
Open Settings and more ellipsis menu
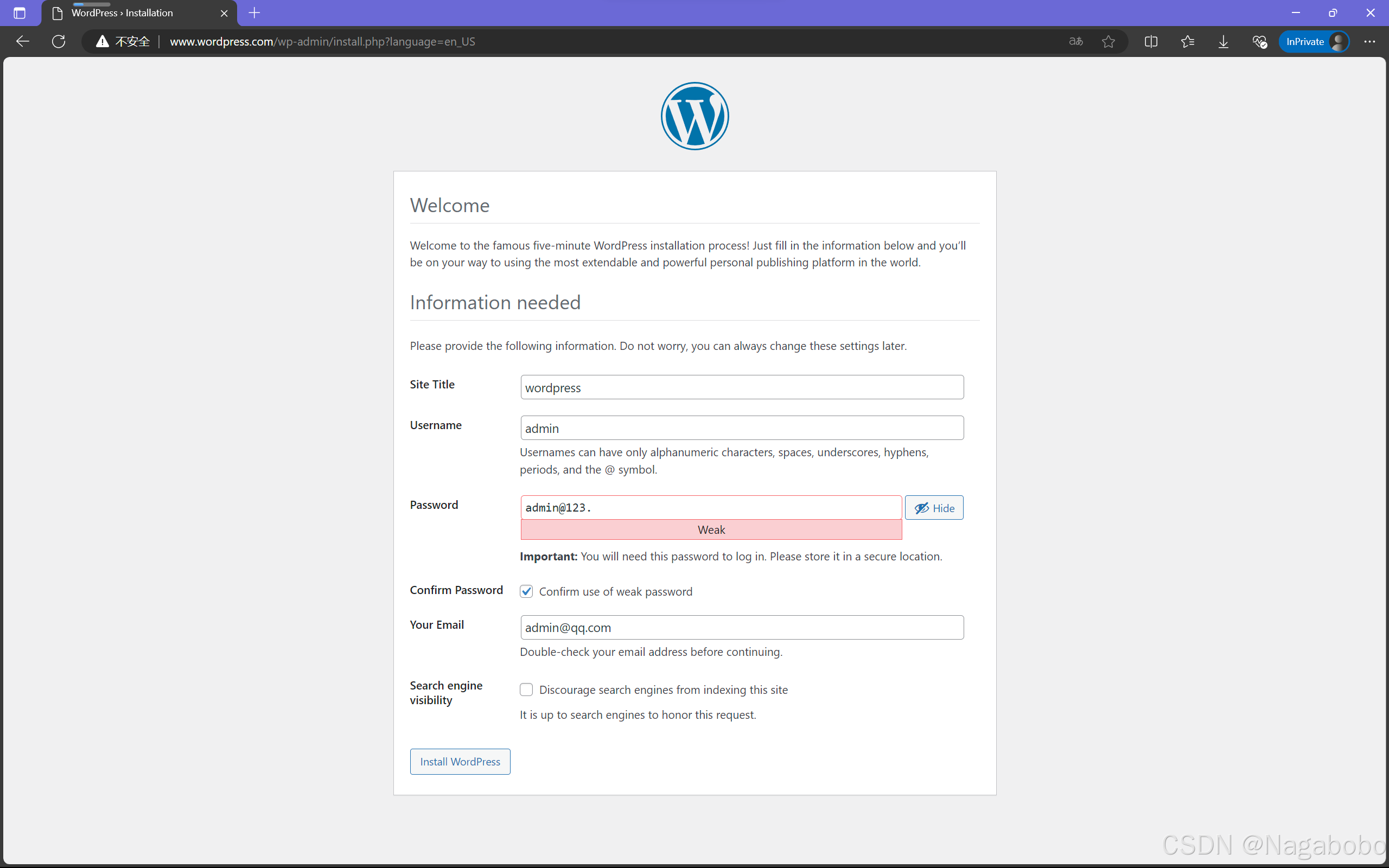click(1369, 41)
